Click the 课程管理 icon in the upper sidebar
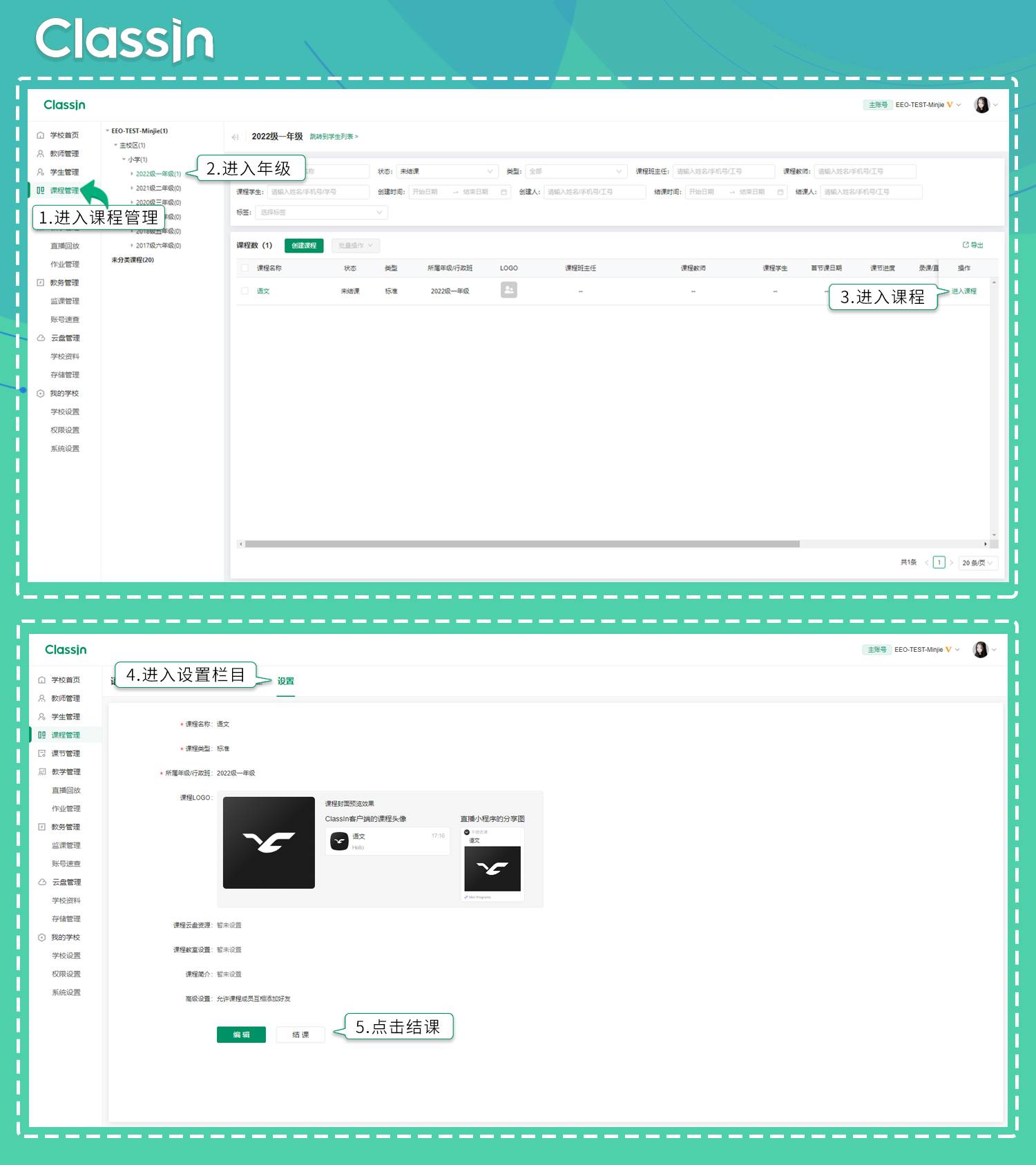The height and width of the screenshot is (1165, 1036). (x=41, y=191)
